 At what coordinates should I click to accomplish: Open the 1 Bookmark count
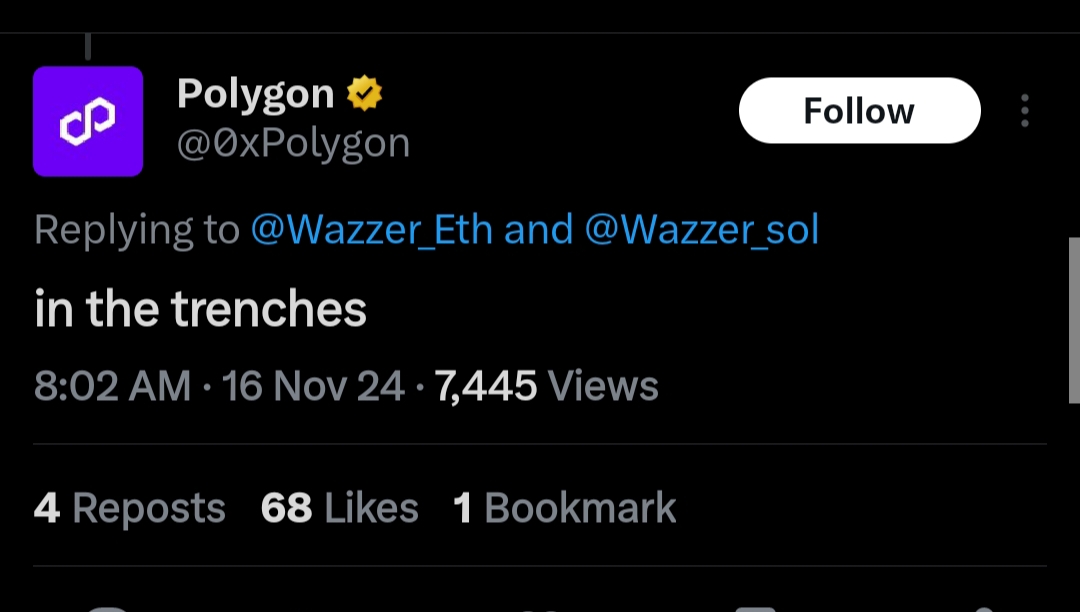click(565, 508)
